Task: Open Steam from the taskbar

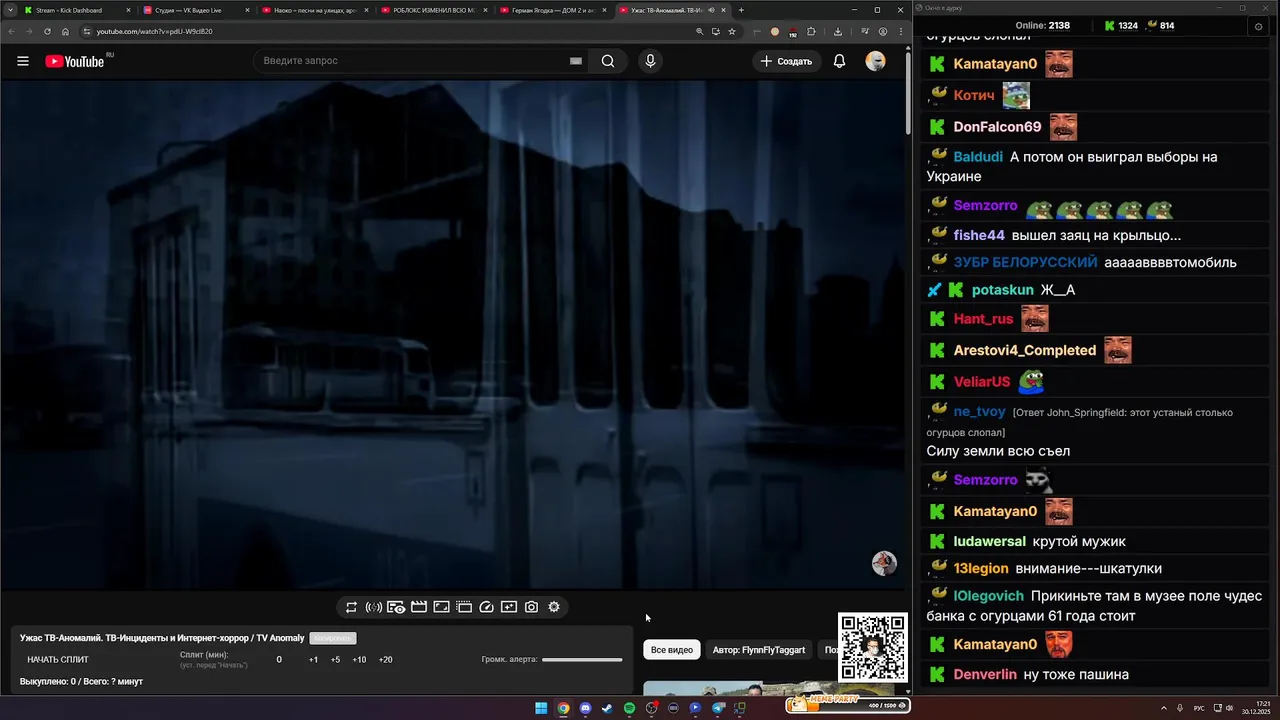Action: [x=607, y=708]
